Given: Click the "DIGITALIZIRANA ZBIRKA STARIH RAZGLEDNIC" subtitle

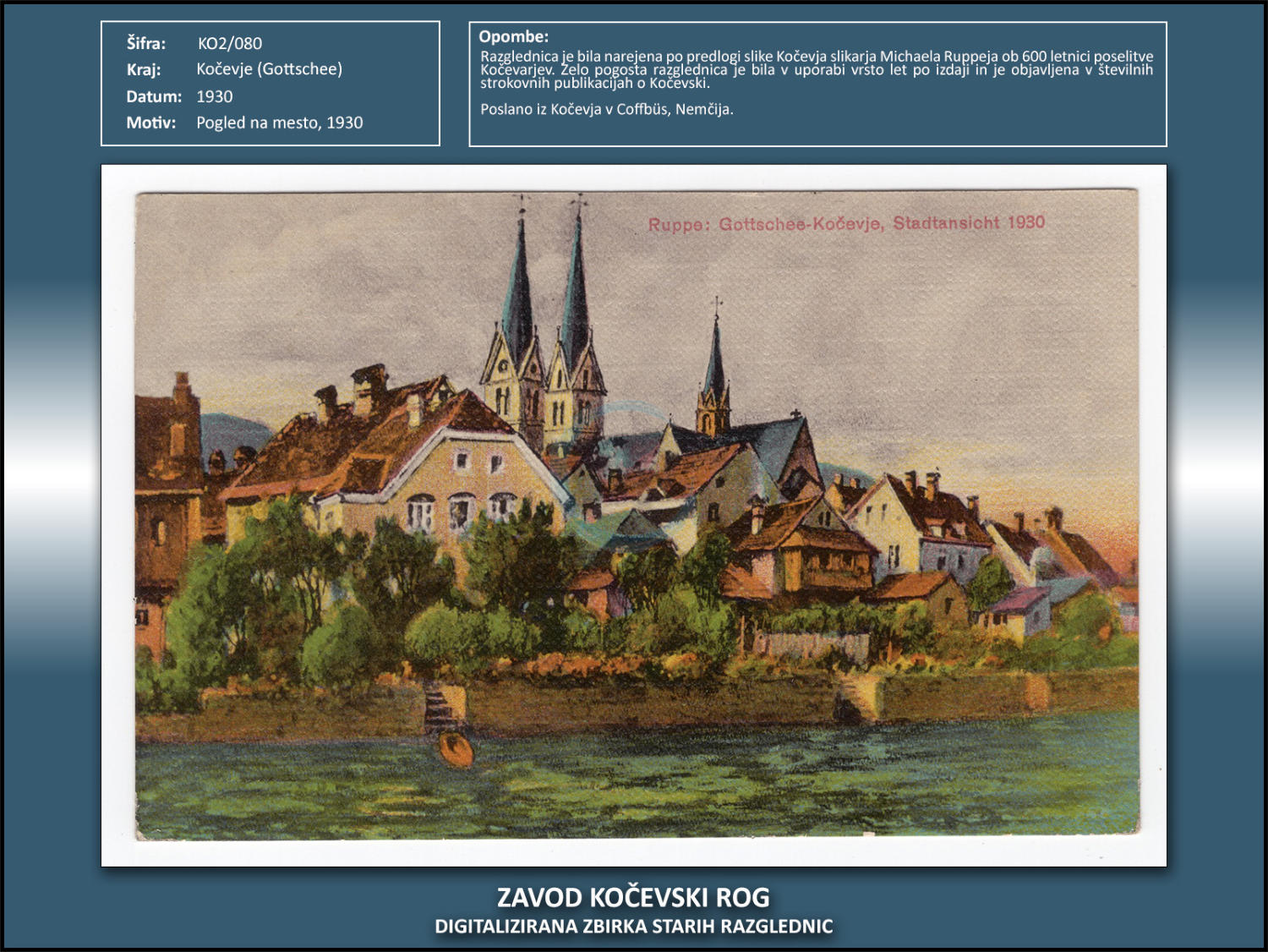Looking at the screenshot, I should pyautogui.click(x=634, y=927).
